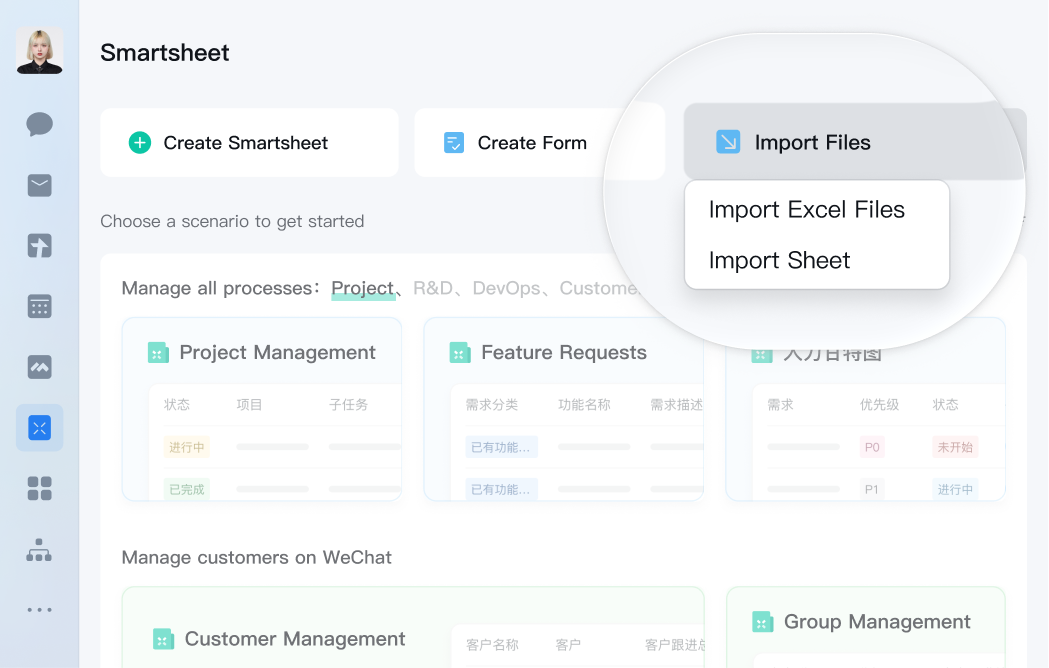
Task: Open the meeting icon below calendar
Action: 39,367
